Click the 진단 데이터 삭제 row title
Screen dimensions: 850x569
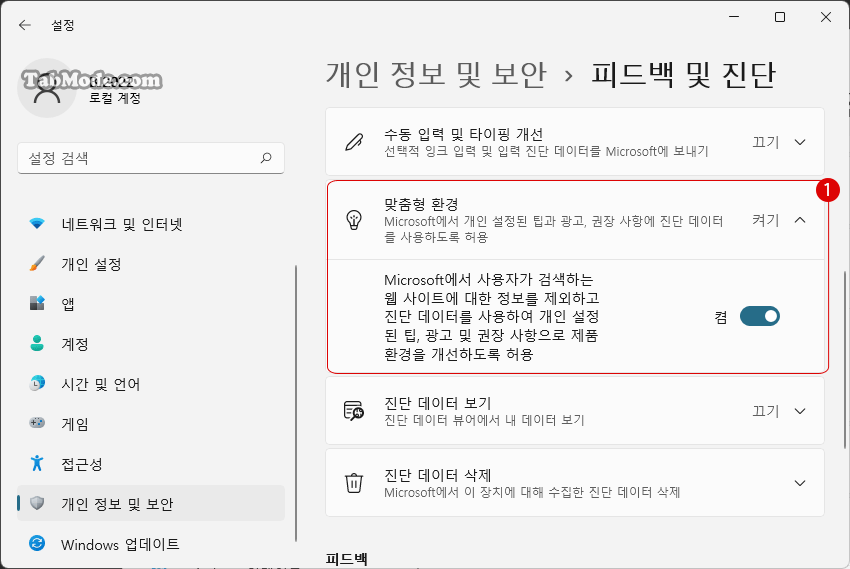click(x=437, y=475)
